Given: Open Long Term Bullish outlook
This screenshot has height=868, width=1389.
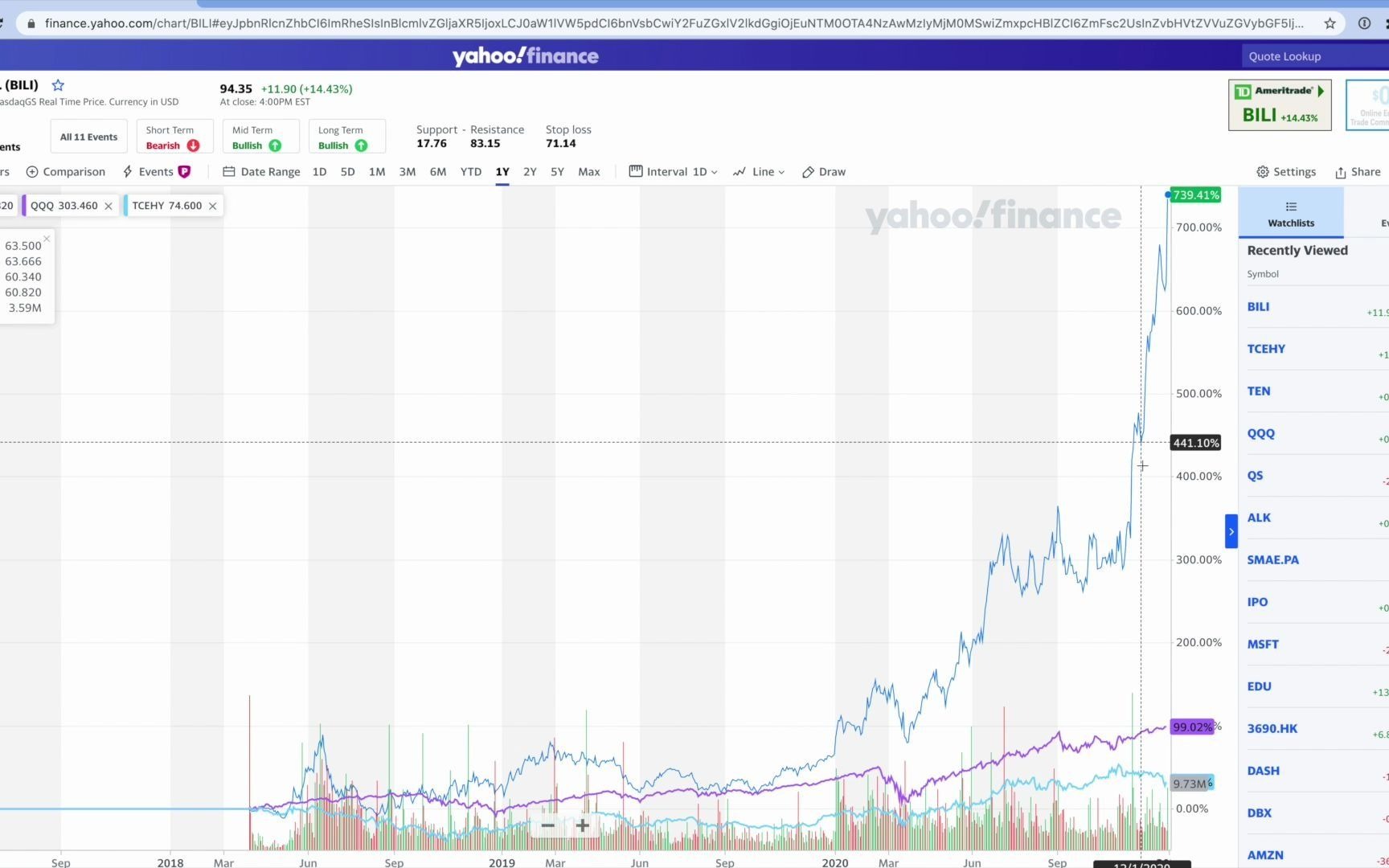Looking at the screenshot, I should pyautogui.click(x=346, y=137).
